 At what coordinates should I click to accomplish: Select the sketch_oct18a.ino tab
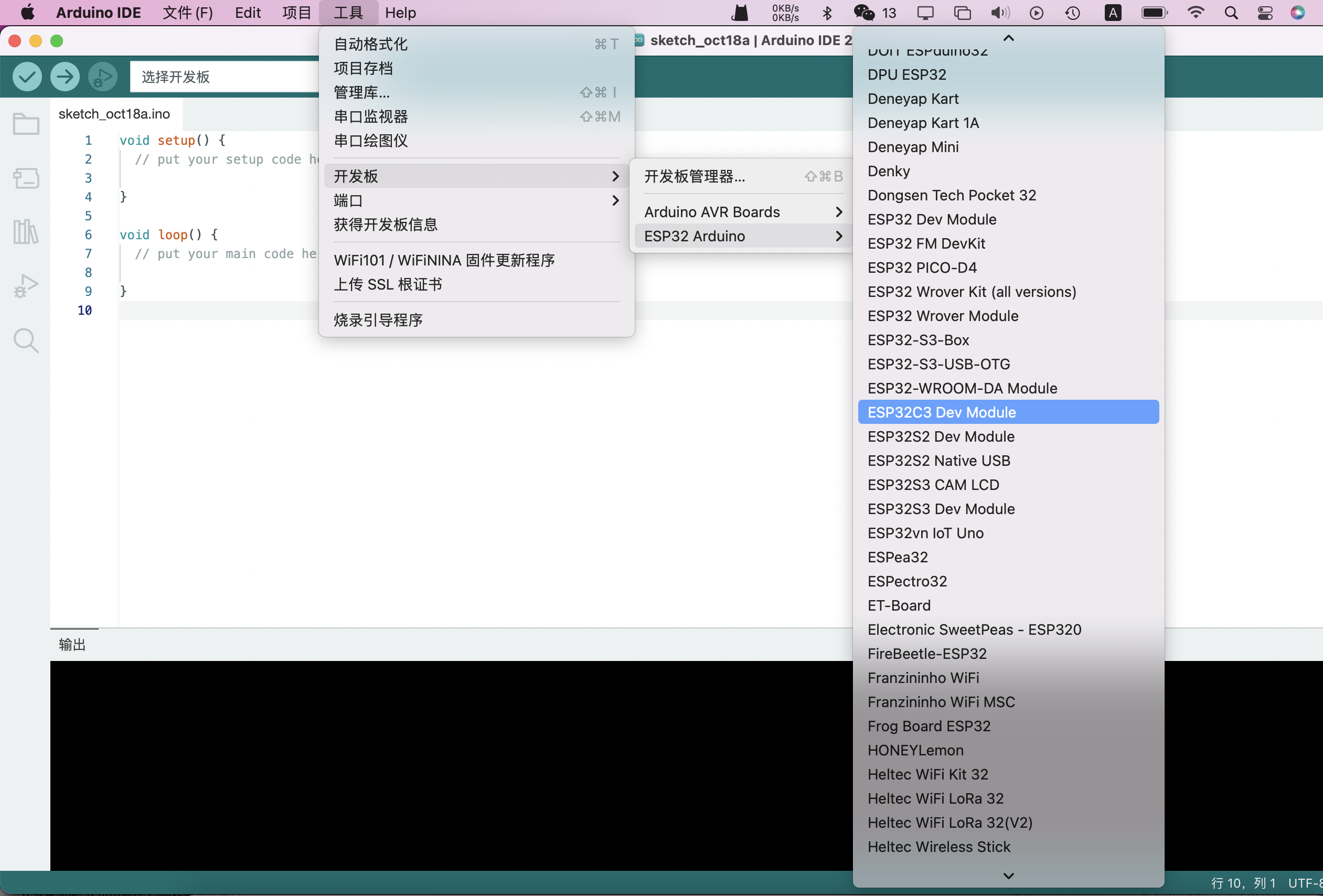coord(114,114)
